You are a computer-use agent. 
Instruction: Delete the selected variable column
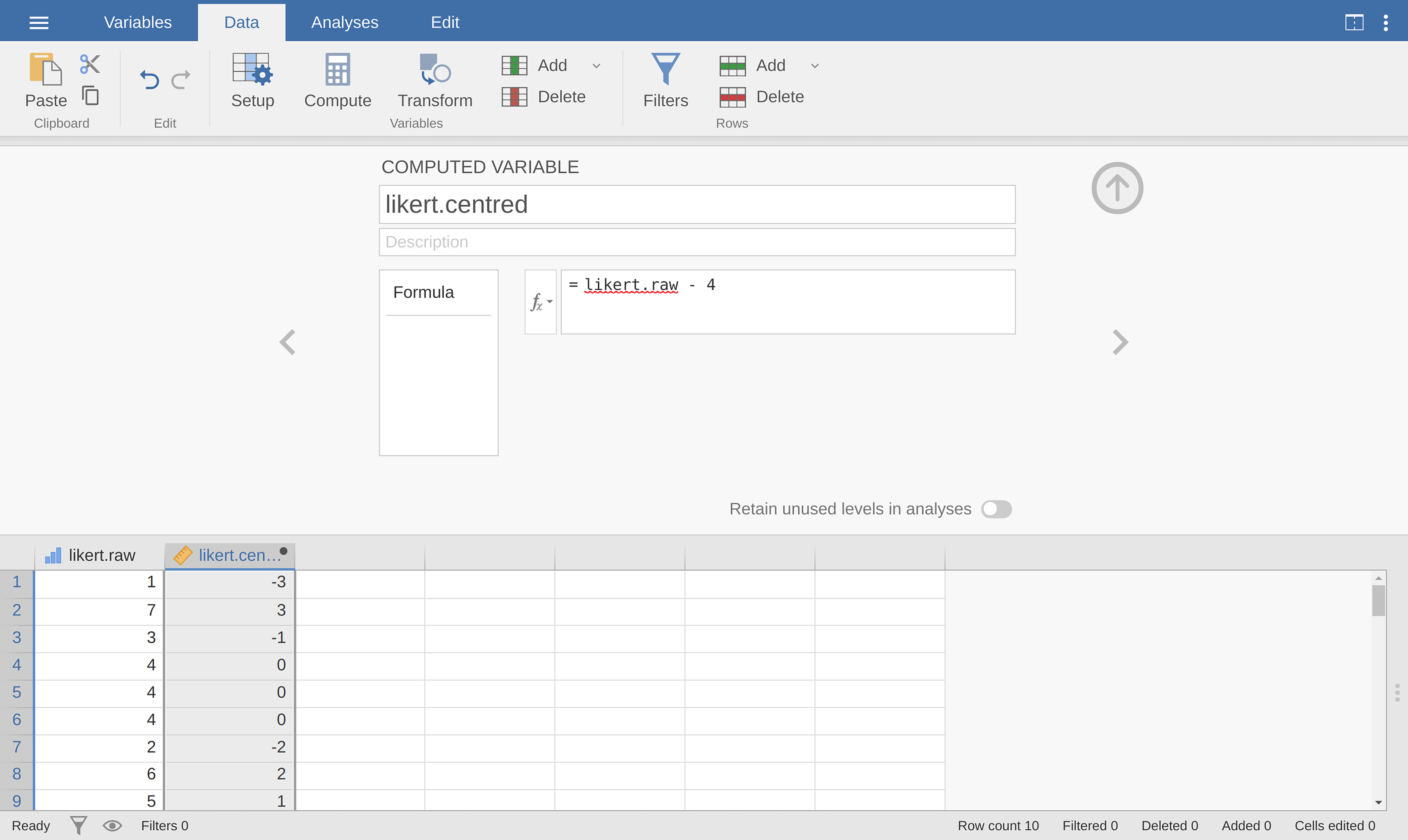tap(543, 97)
